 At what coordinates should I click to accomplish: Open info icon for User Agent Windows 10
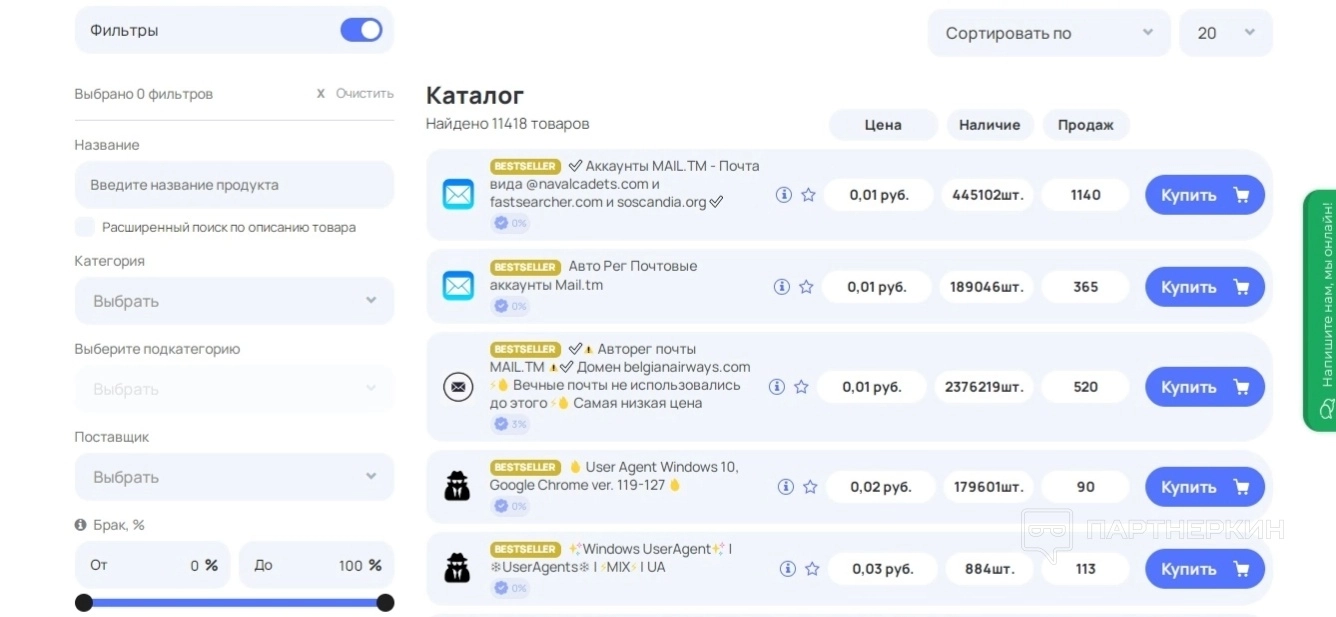point(786,487)
